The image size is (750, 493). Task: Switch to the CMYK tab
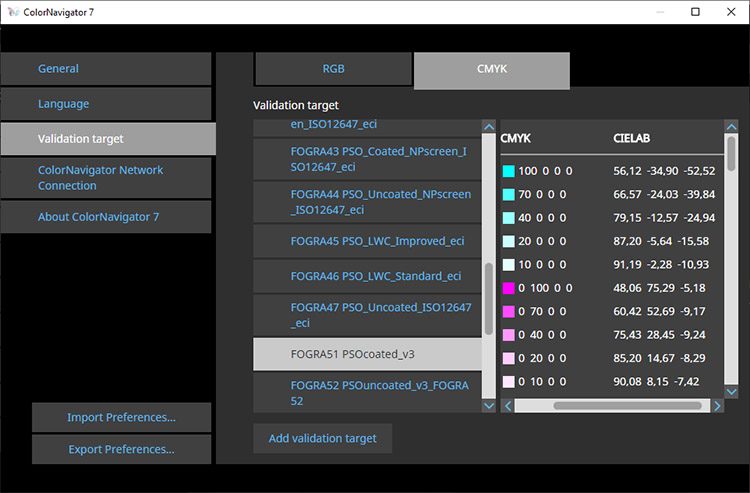pos(492,70)
